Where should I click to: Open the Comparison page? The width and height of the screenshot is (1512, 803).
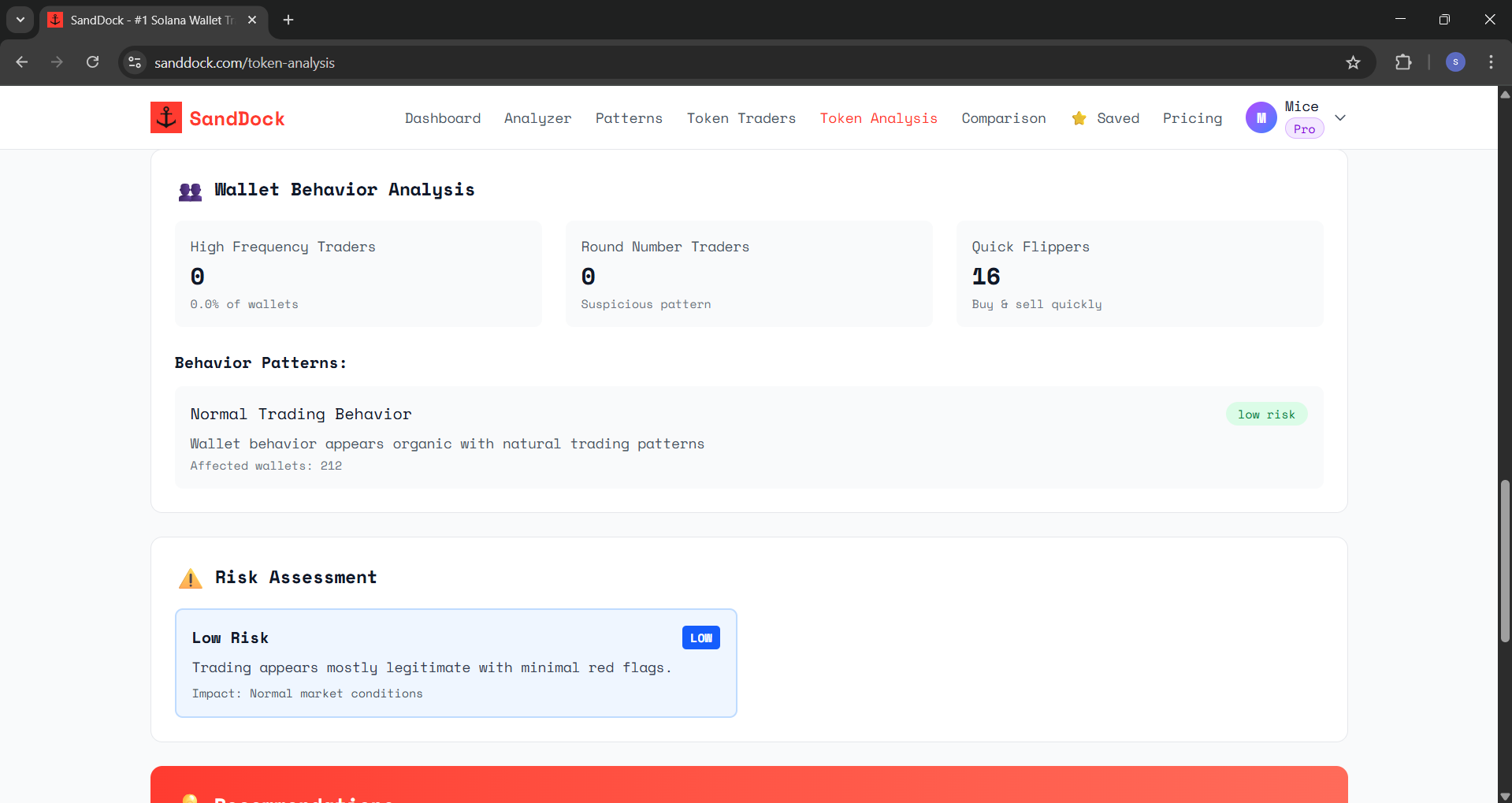pyautogui.click(x=1004, y=118)
